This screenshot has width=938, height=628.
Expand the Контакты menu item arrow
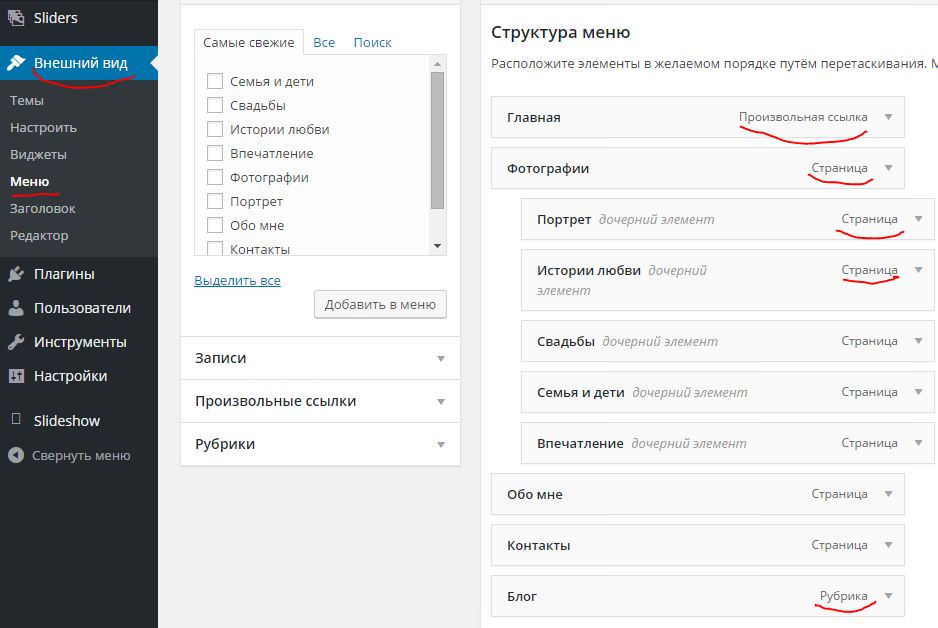point(888,545)
